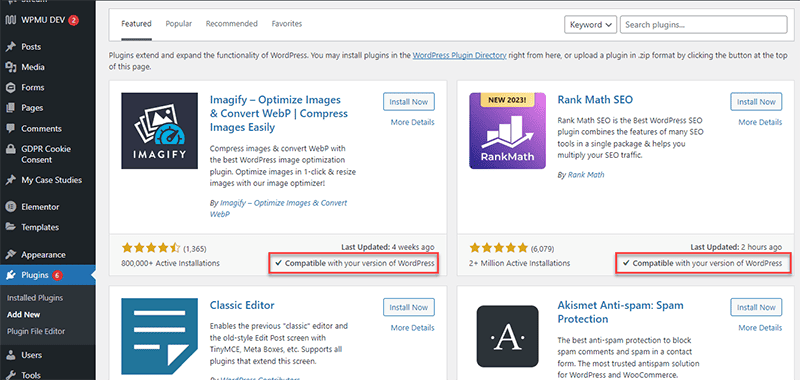This screenshot has width=800, height=380.
Task: Click the Elementor sidebar icon
Action: coord(10,207)
